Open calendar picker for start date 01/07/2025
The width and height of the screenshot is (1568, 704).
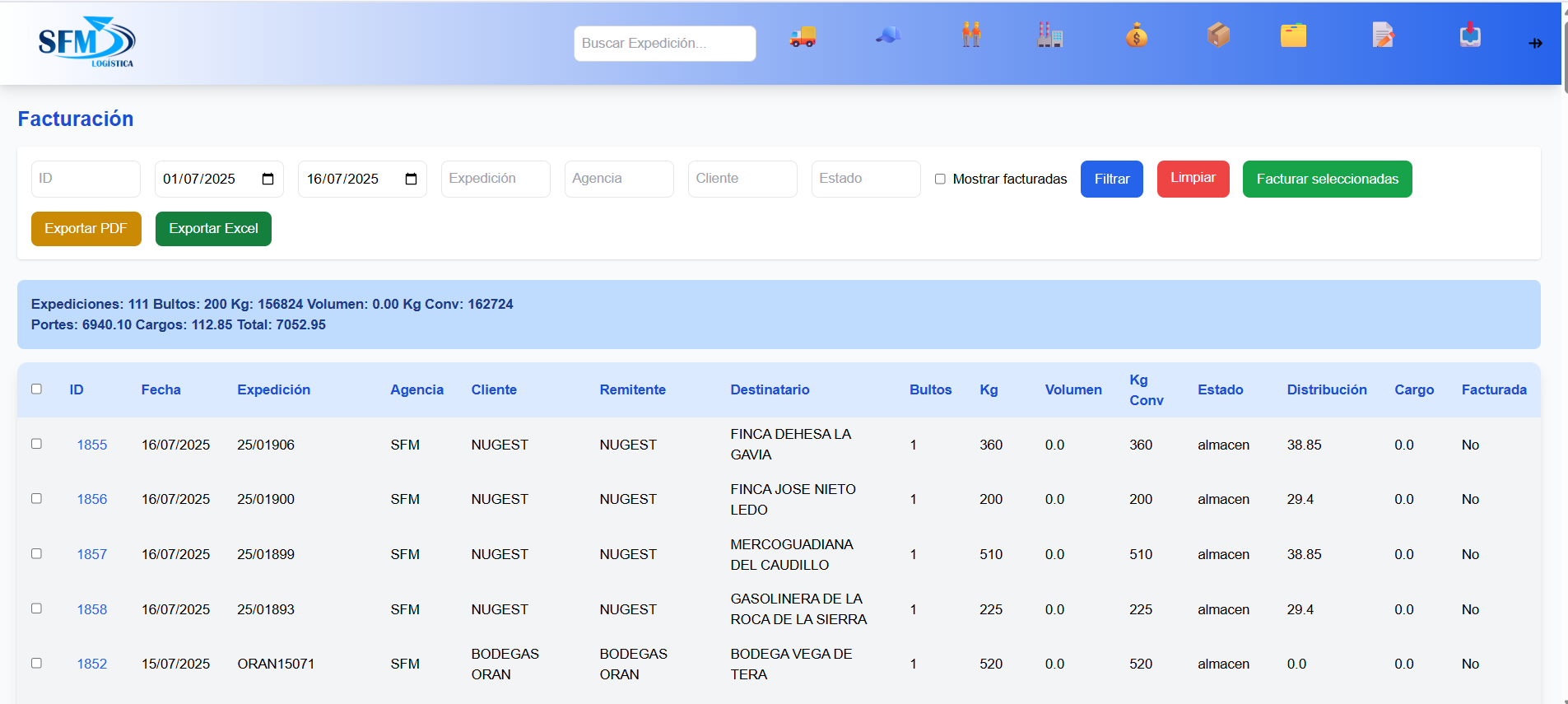point(268,179)
